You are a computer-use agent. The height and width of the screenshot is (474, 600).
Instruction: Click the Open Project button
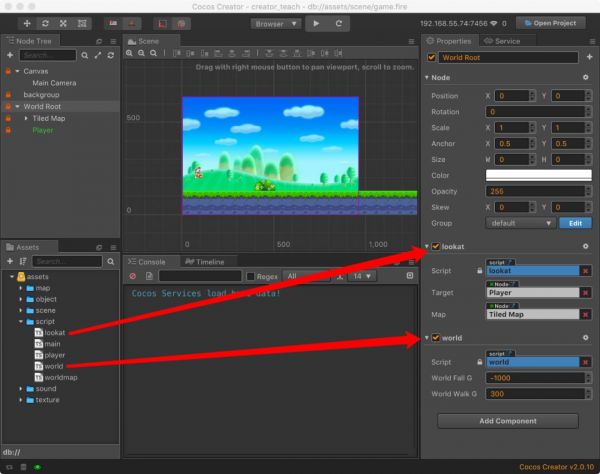click(551, 23)
